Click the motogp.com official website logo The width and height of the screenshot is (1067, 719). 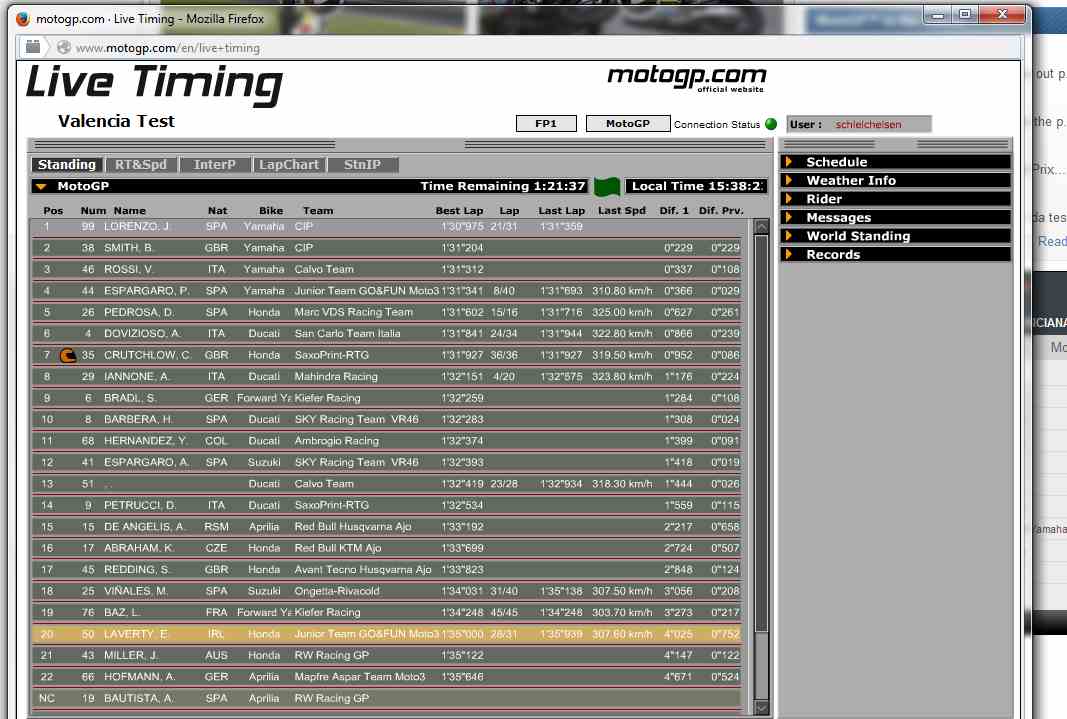pyautogui.click(x=686, y=78)
